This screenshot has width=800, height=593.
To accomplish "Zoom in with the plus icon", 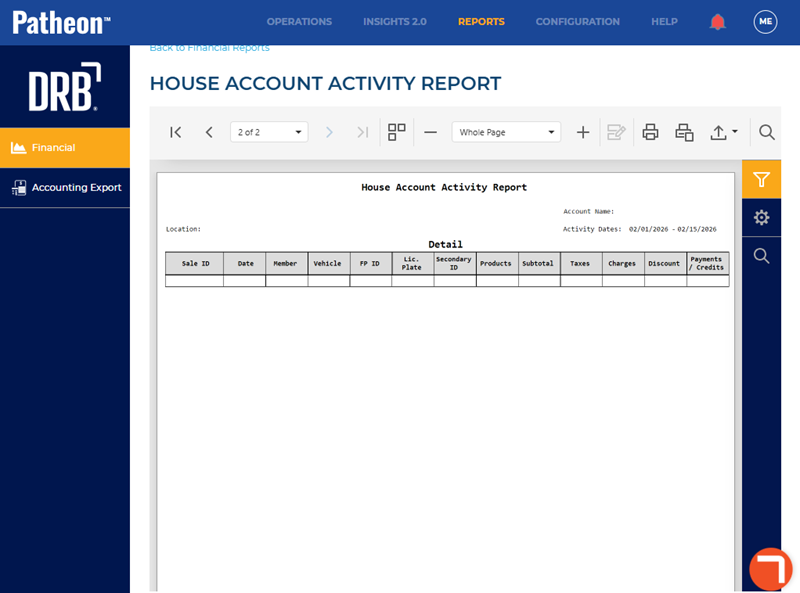I will (583, 132).
